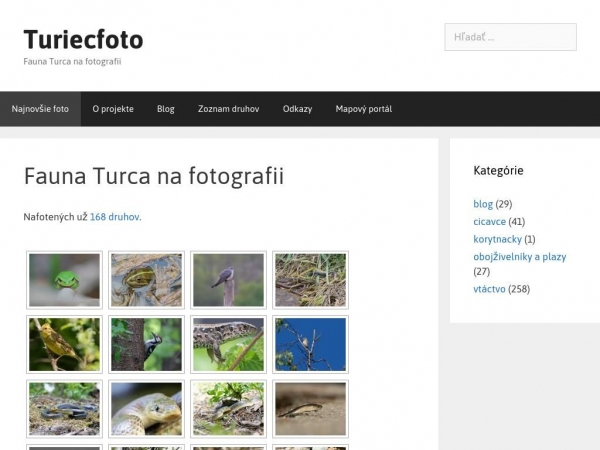This screenshot has width=600, height=450.
Task: Open the Odkazy menu item
Action: pyautogui.click(x=297, y=109)
